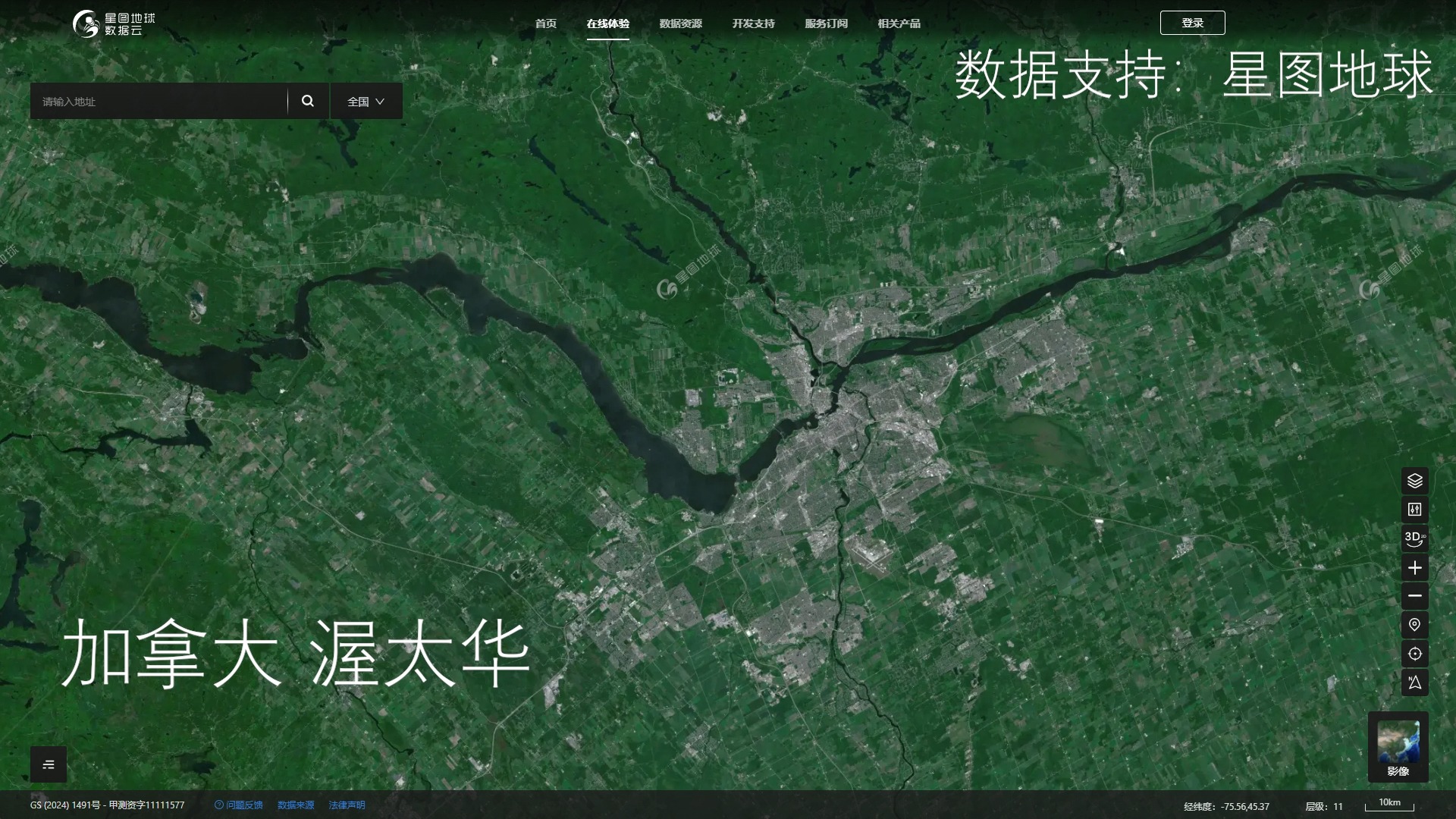Image resolution: width=1456 pixels, height=819 pixels.
Task: Open the map layers panel icon
Action: click(1414, 481)
